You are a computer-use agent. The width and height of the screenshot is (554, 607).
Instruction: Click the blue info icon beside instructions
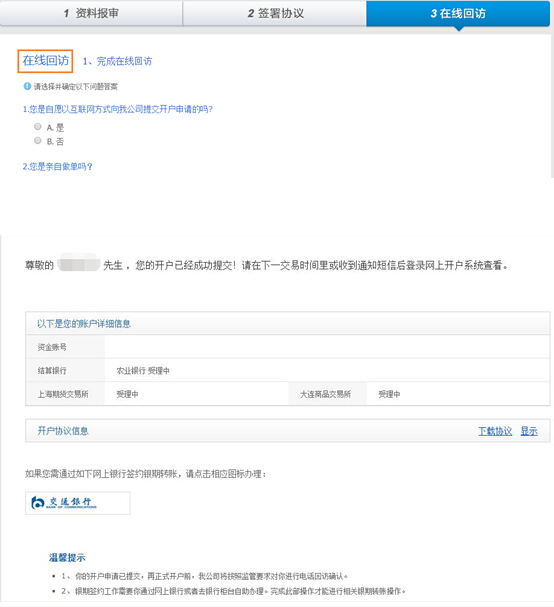(27, 86)
